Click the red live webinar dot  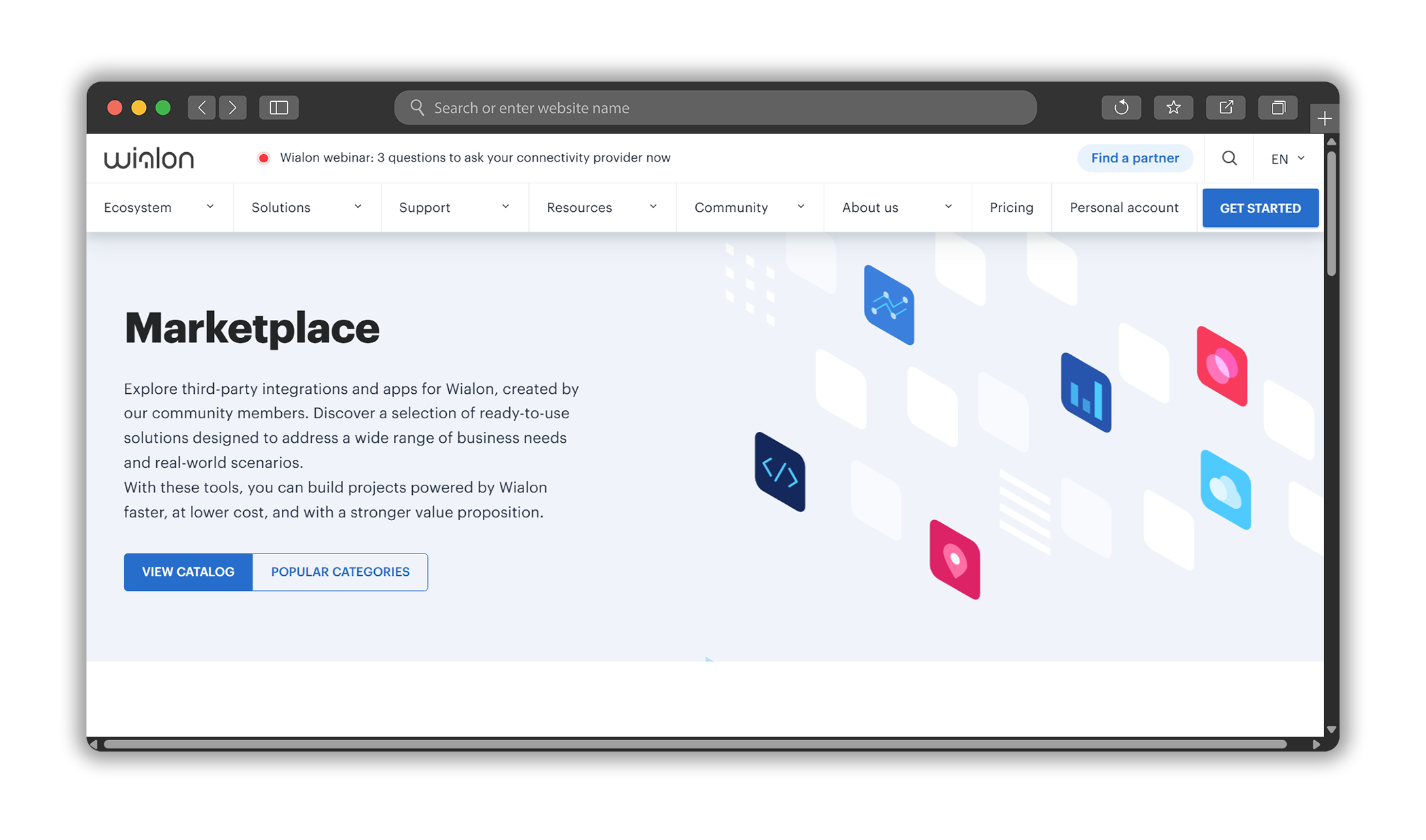(x=263, y=158)
